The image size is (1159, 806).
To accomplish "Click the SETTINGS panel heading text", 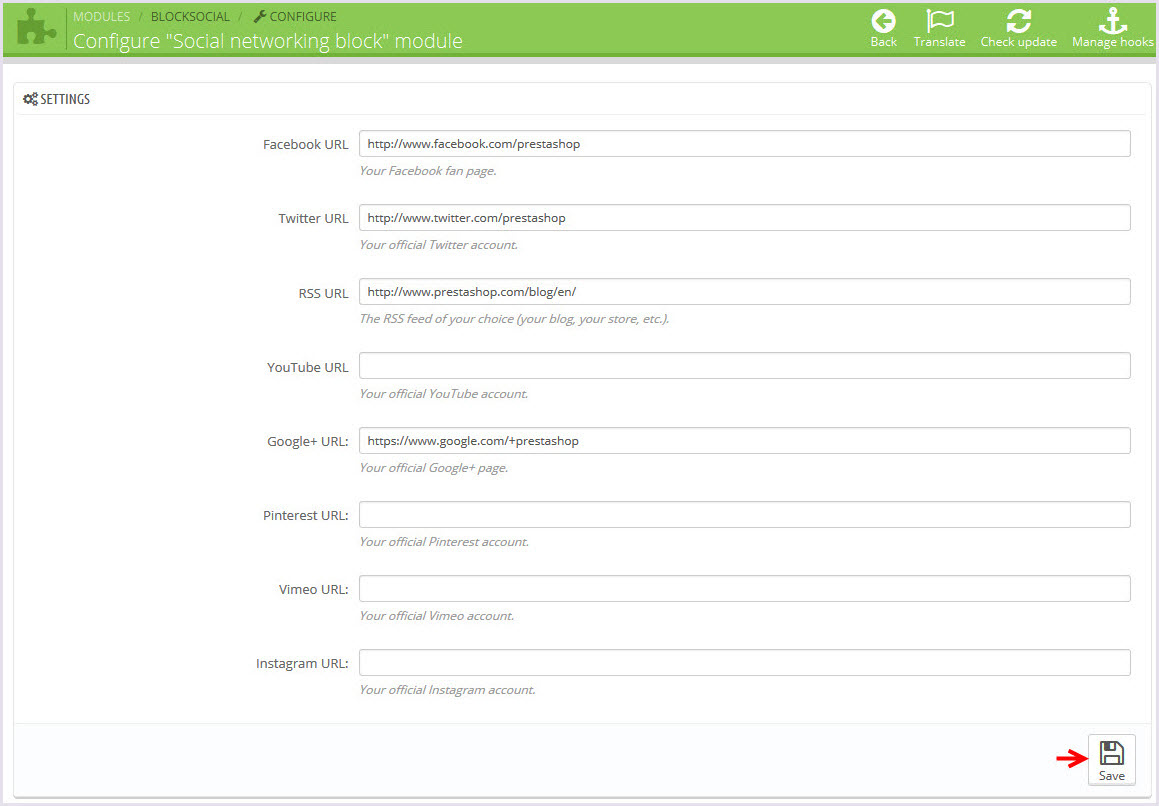I will 65,99.
